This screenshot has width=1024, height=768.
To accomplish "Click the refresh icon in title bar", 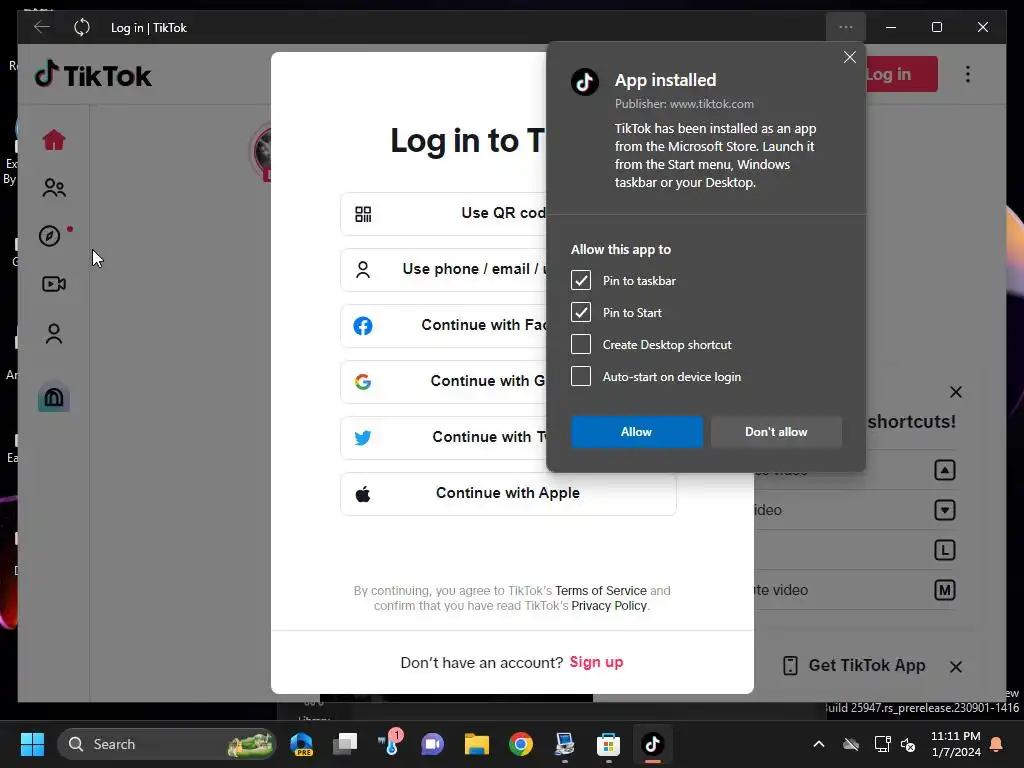I will [x=82, y=27].
